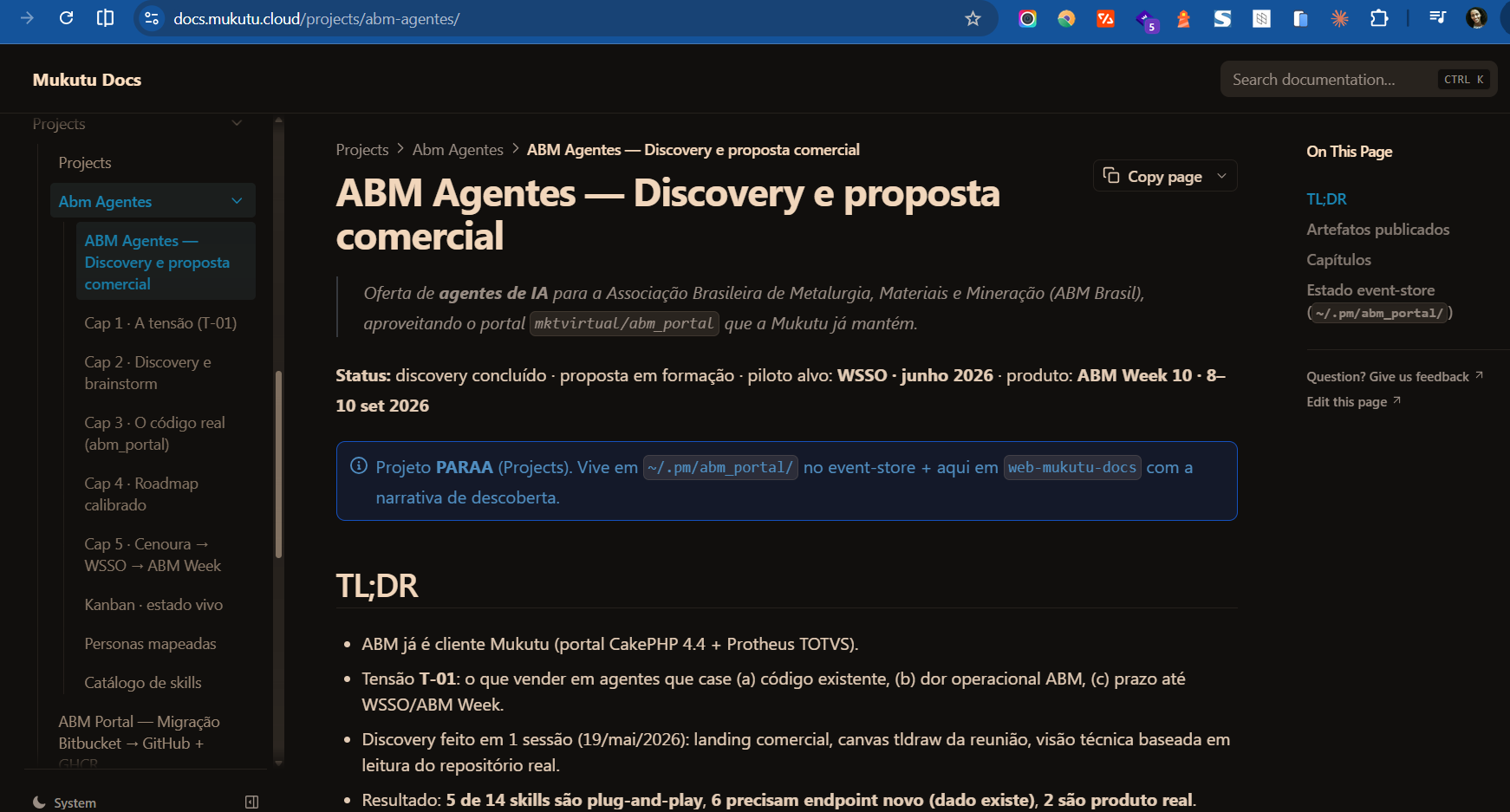Select Abm Agentes in the sidebar
This screenshot has width=1510, height=812.
[105, 201]
